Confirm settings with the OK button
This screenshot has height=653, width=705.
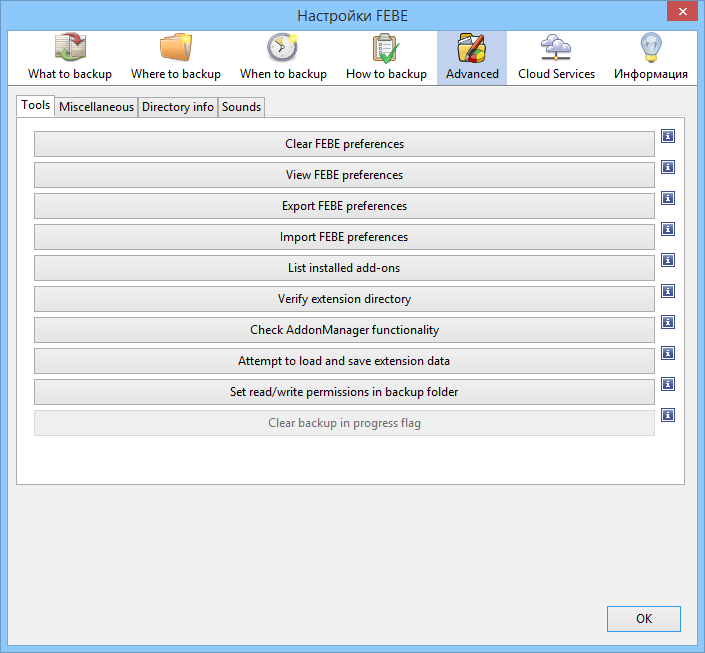coord(643,619)
